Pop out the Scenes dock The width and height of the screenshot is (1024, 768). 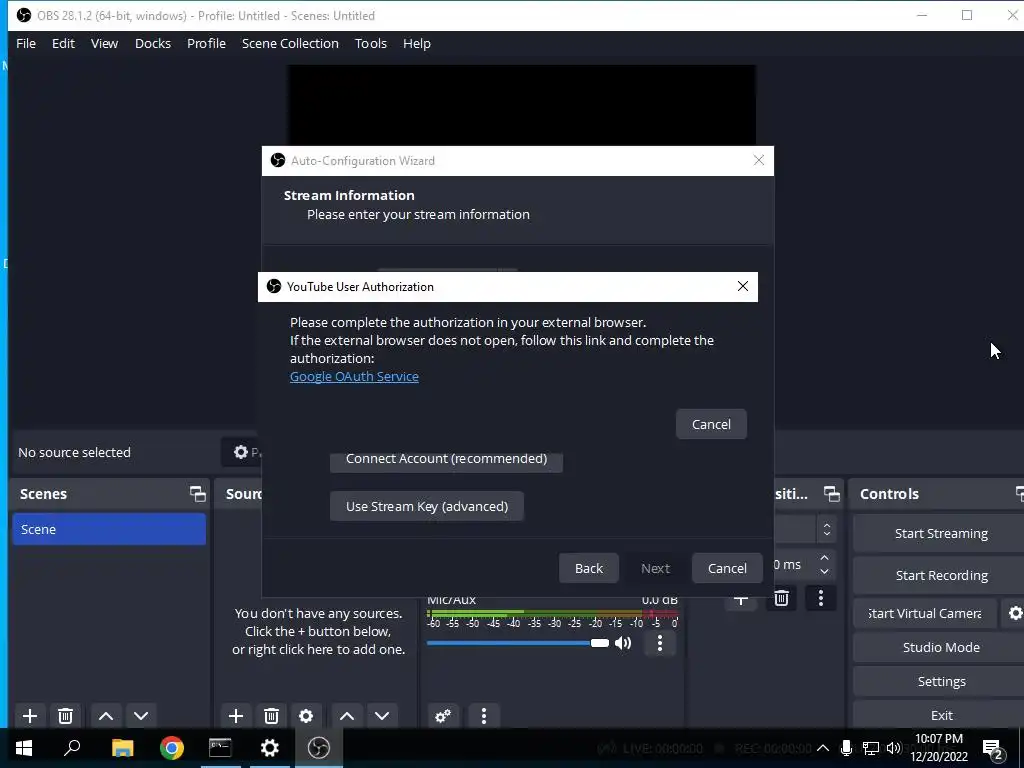coord(197,494)
